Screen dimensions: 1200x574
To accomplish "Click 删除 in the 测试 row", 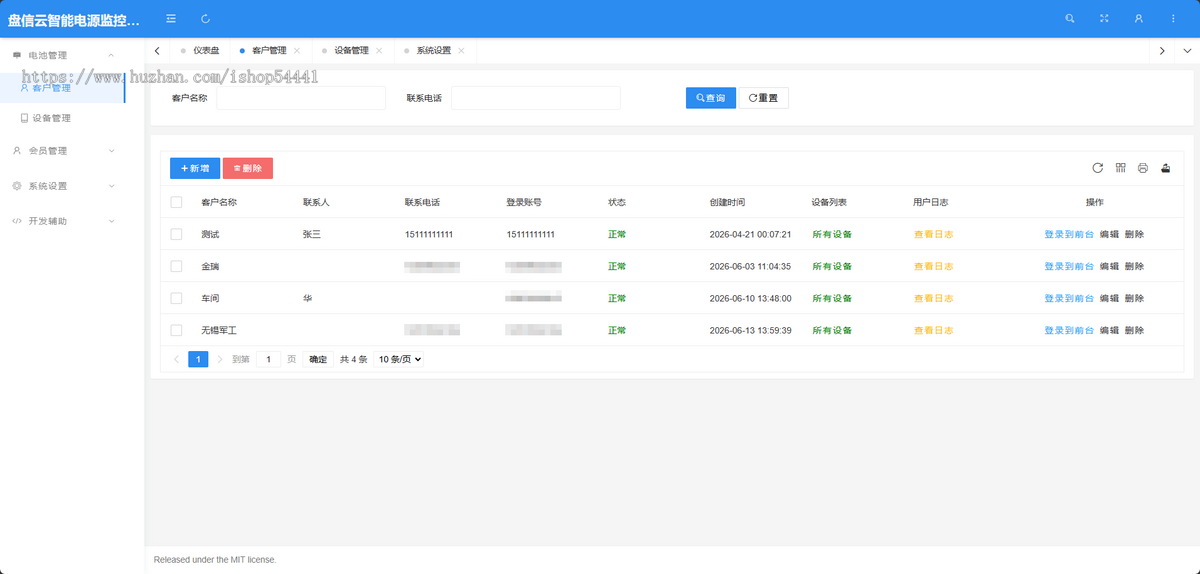I will [x=1134, y=234].
